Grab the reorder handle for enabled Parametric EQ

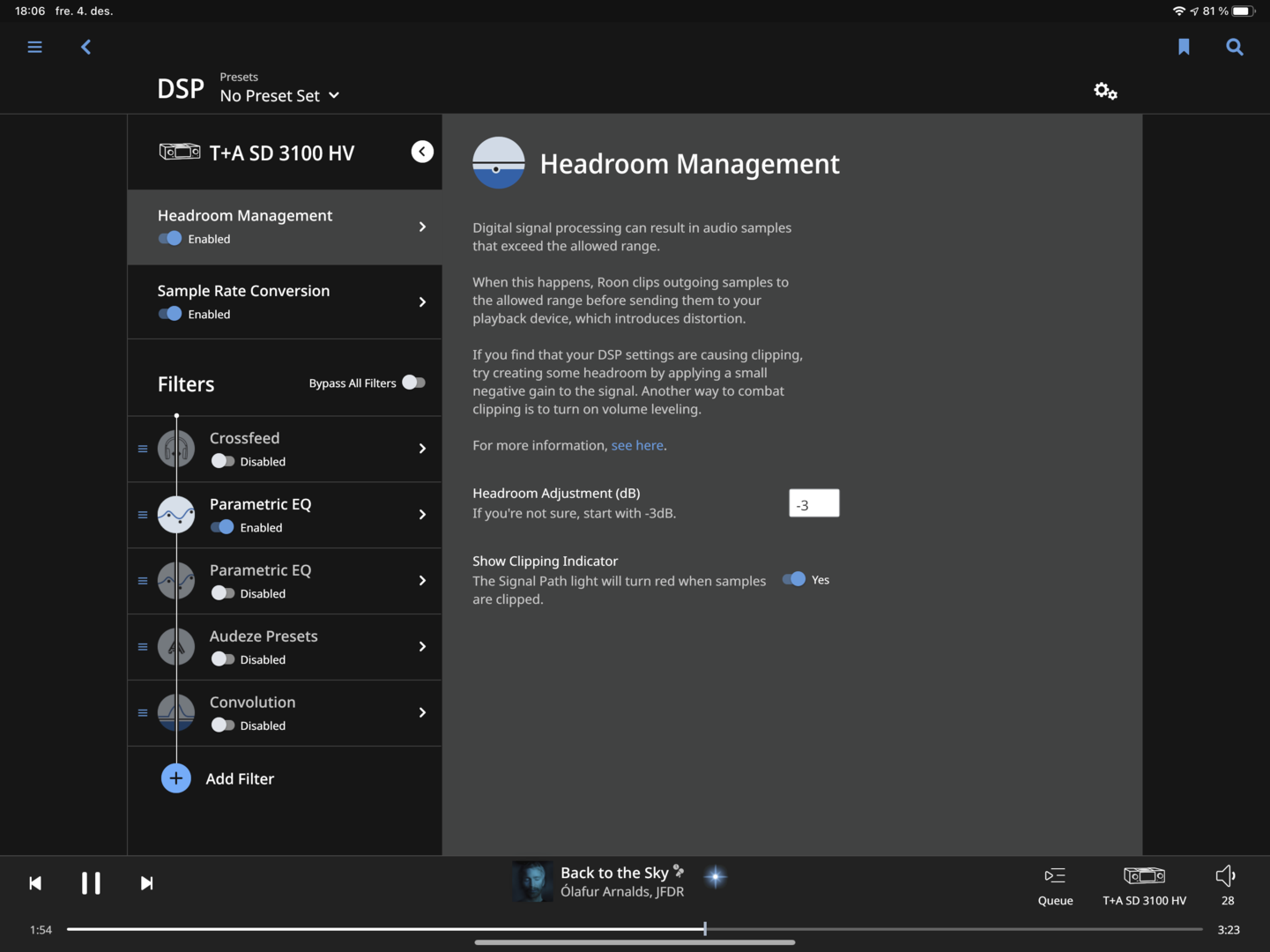pos(143,515)
